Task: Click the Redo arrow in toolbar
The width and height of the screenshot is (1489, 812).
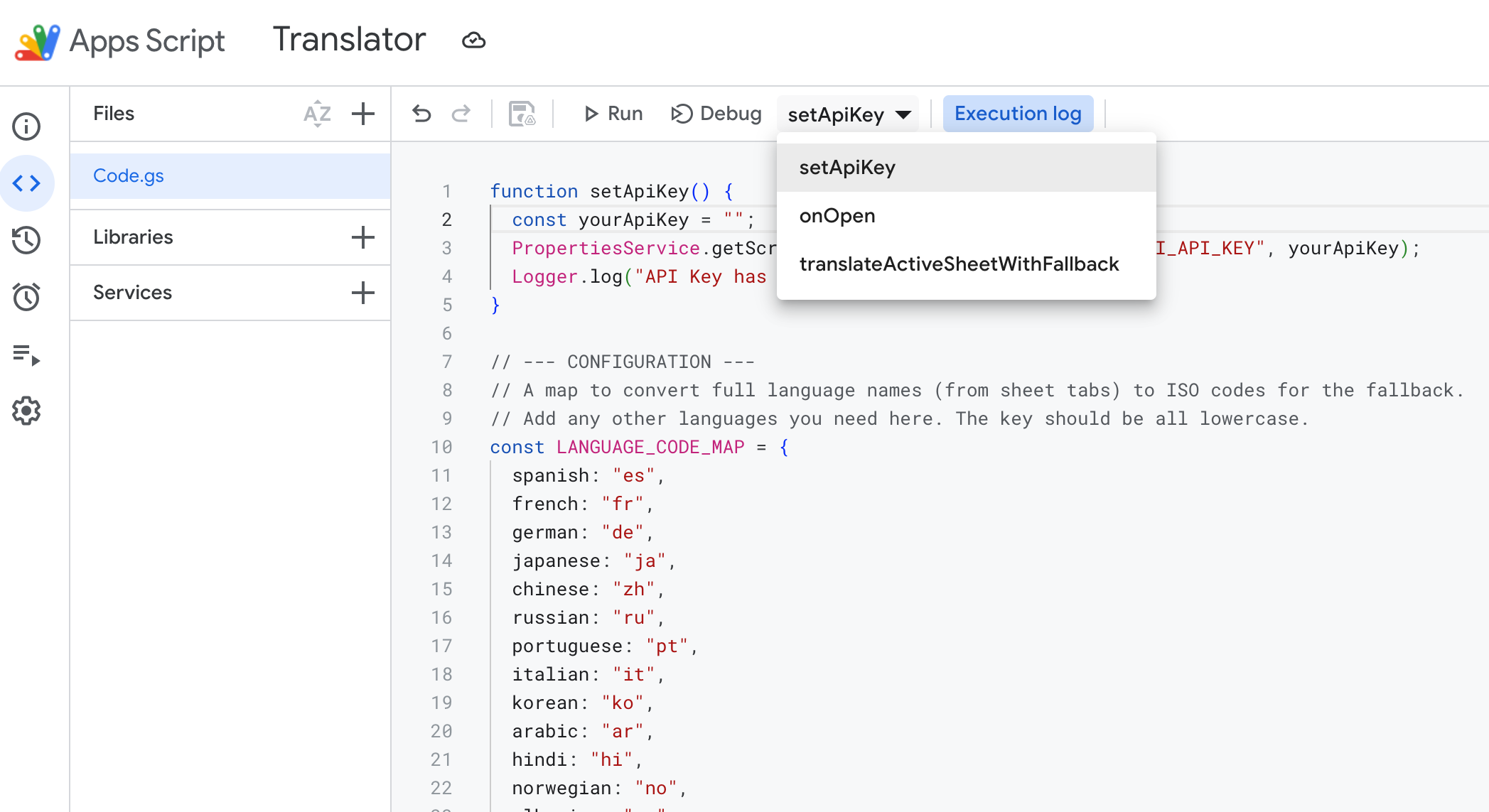Action: [x=461, y=114]
